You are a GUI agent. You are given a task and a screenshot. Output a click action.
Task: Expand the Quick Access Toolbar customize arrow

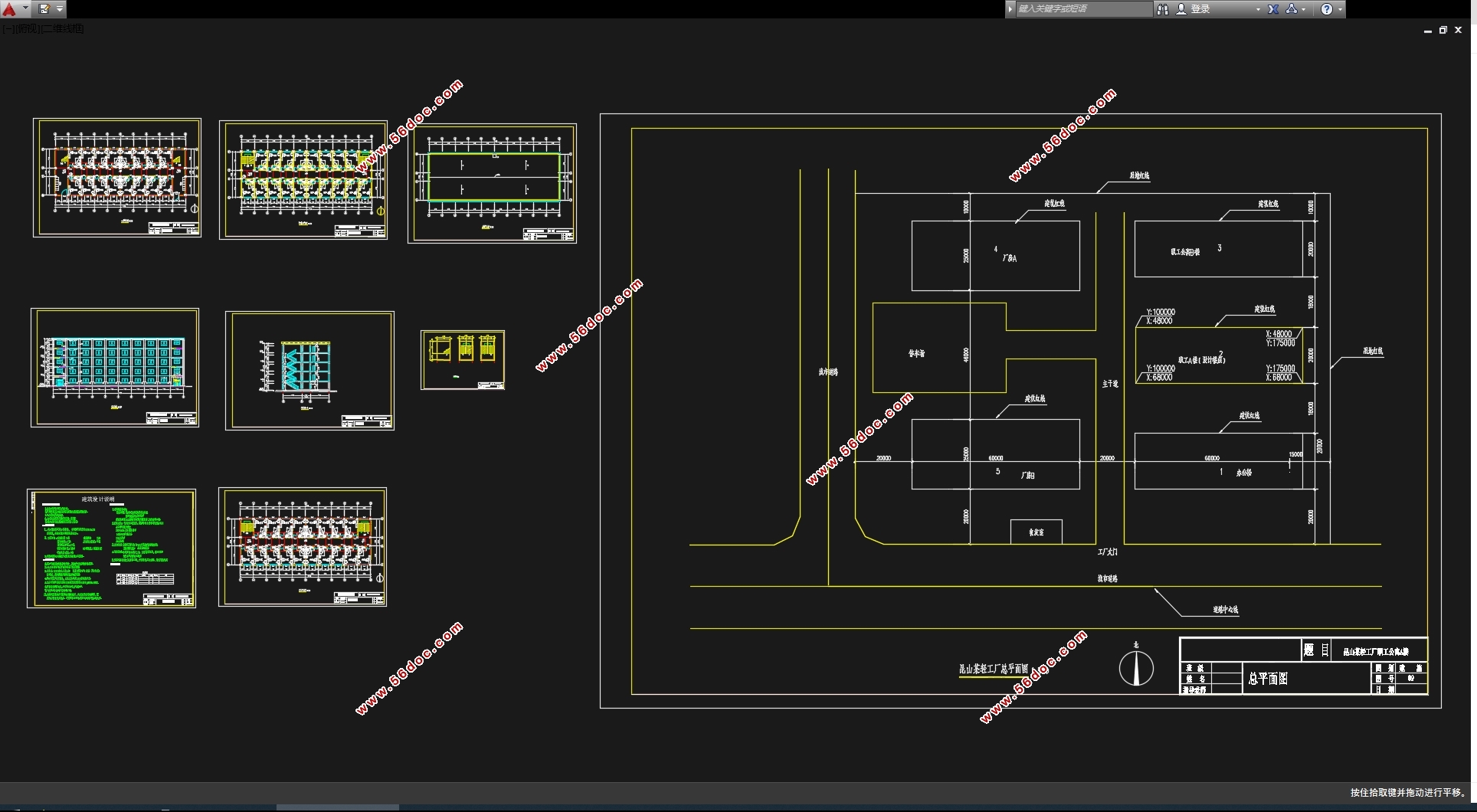tap(60, 9)
